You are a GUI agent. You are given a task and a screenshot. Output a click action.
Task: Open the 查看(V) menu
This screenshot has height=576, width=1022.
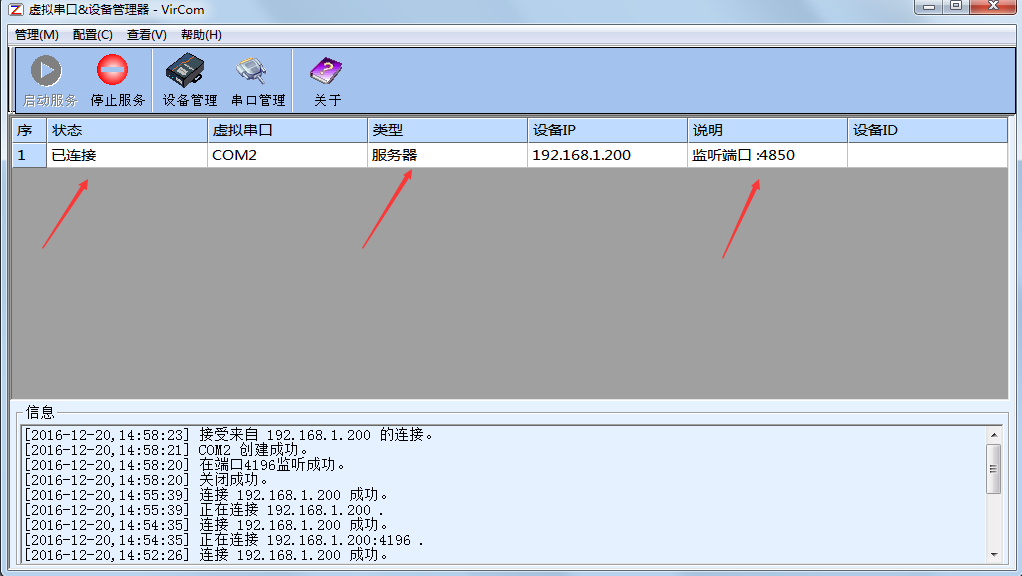click(147, 35)
